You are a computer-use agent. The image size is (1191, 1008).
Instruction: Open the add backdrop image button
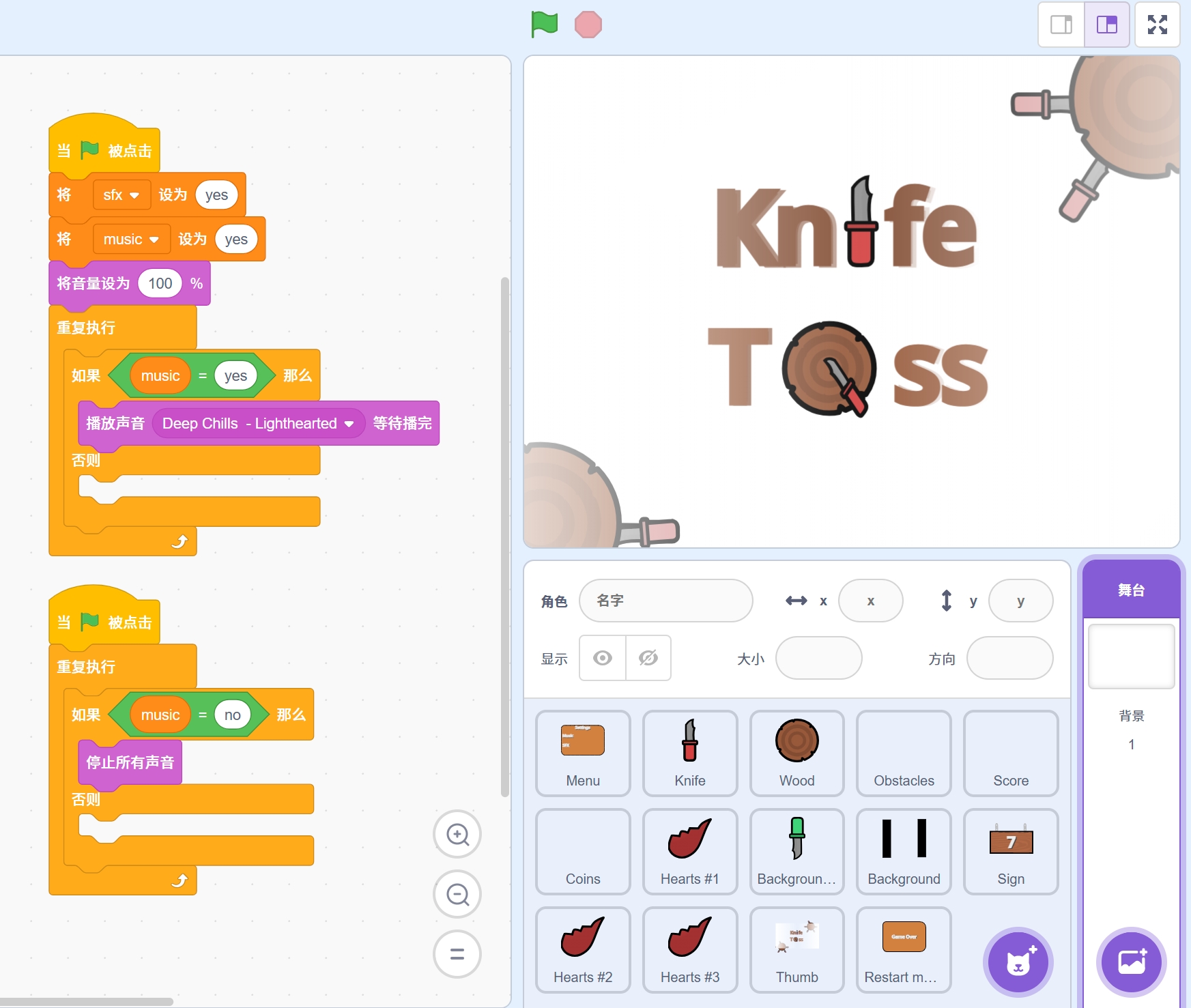click(1131, 962)
